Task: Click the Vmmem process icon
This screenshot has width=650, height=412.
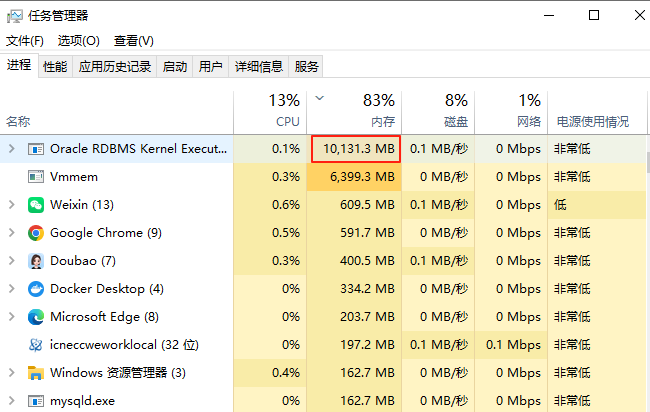Action: click(x=36, y=177)
